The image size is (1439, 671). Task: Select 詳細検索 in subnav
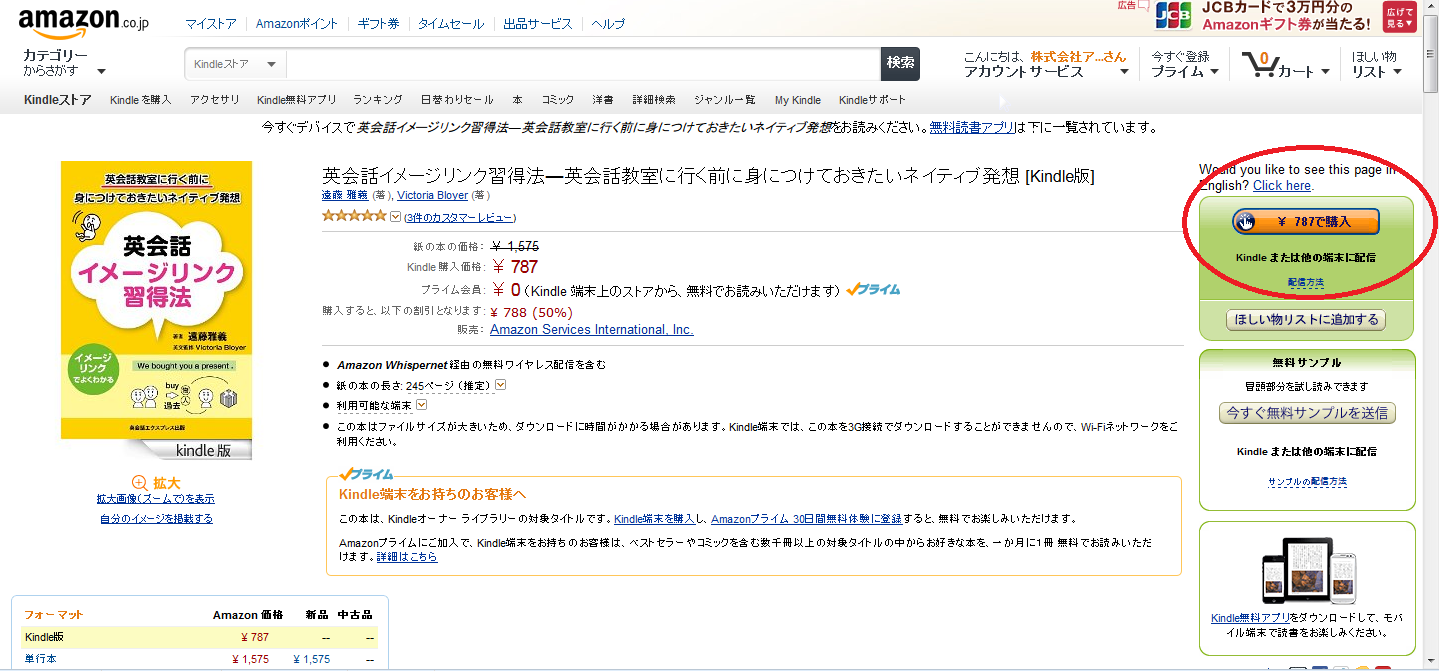pos(654,100)
